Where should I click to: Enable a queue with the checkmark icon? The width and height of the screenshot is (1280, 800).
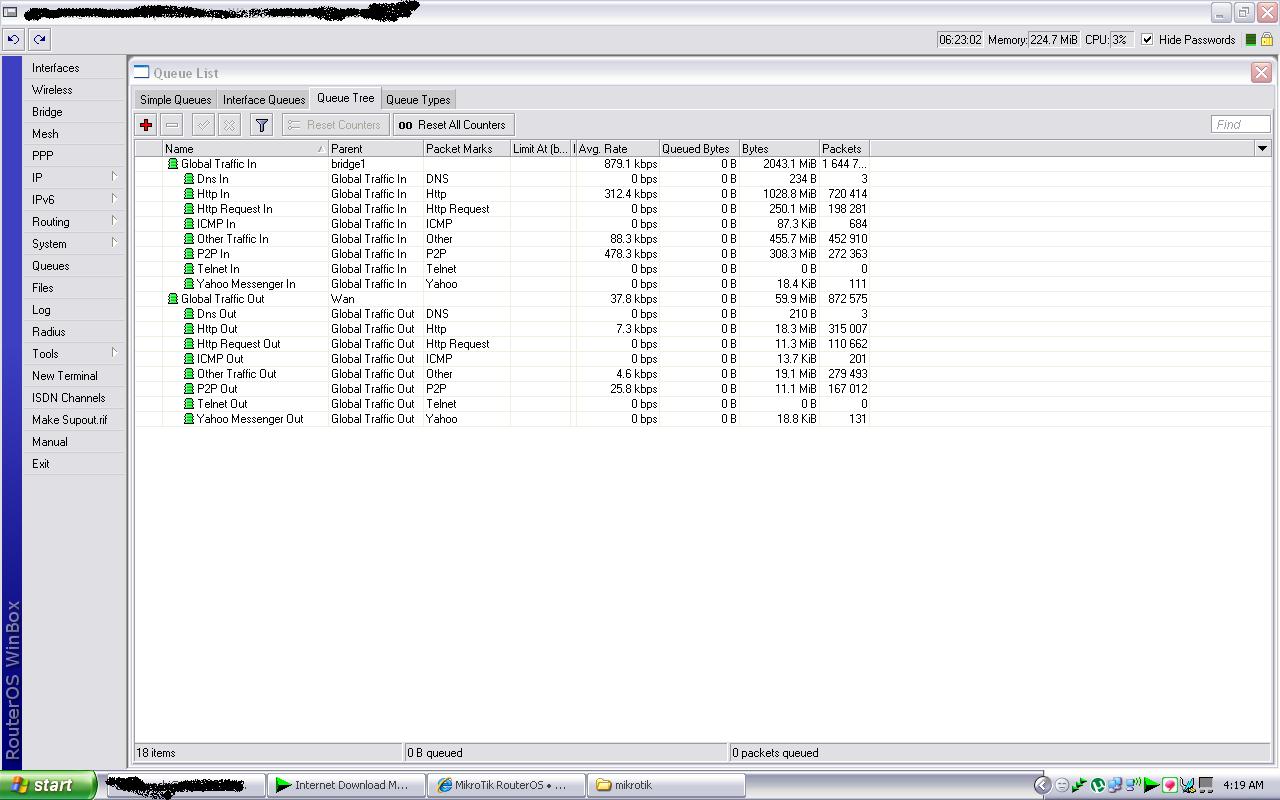click(x=203, y=124)
